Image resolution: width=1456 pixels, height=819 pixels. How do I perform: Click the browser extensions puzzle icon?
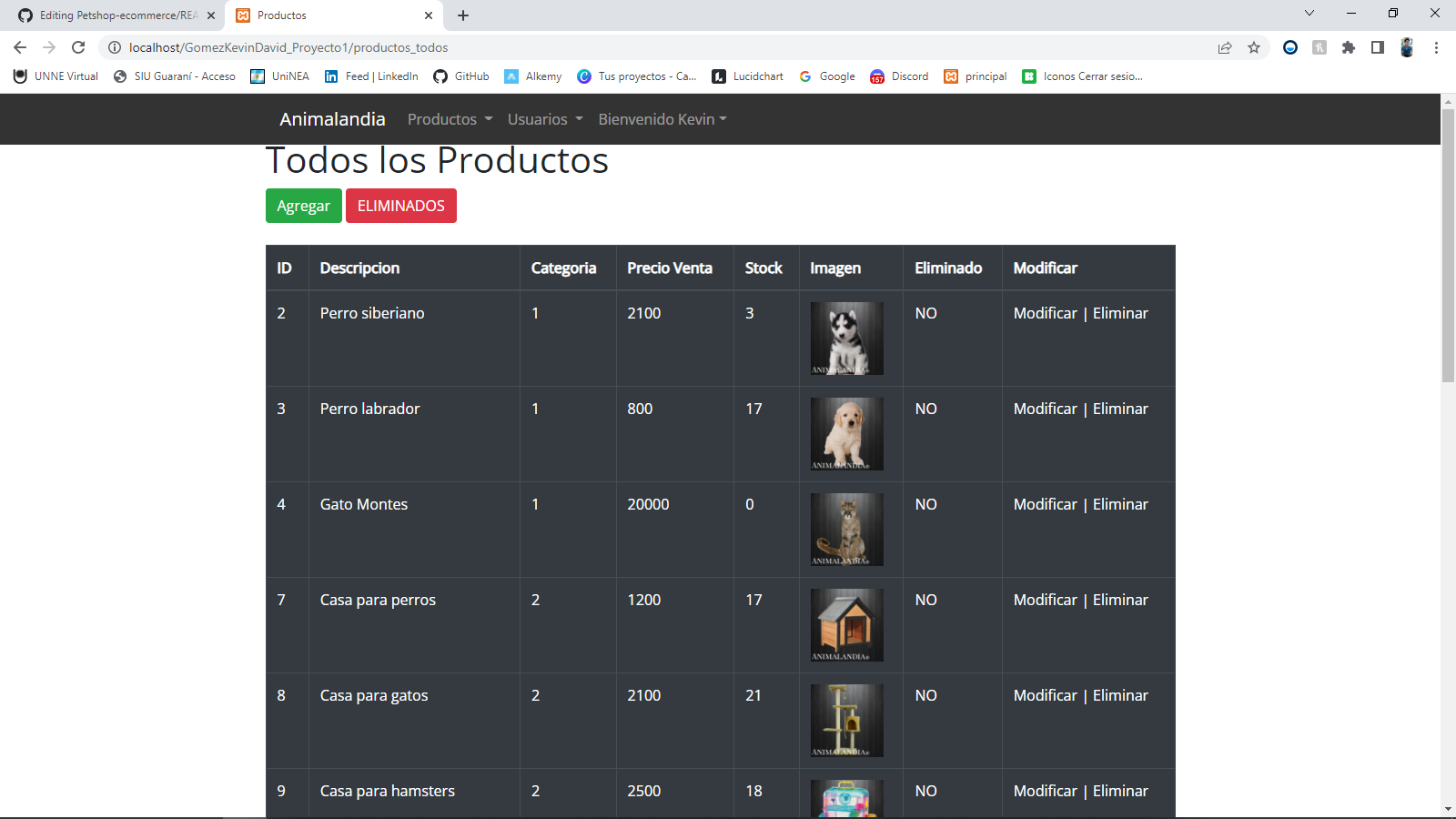(1349, 47)
